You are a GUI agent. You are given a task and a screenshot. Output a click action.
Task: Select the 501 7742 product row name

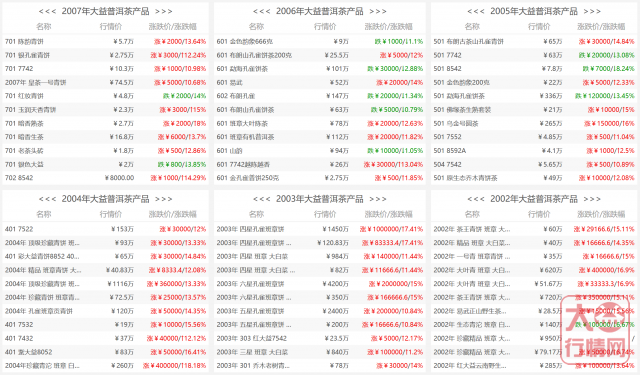pos(447,55)
